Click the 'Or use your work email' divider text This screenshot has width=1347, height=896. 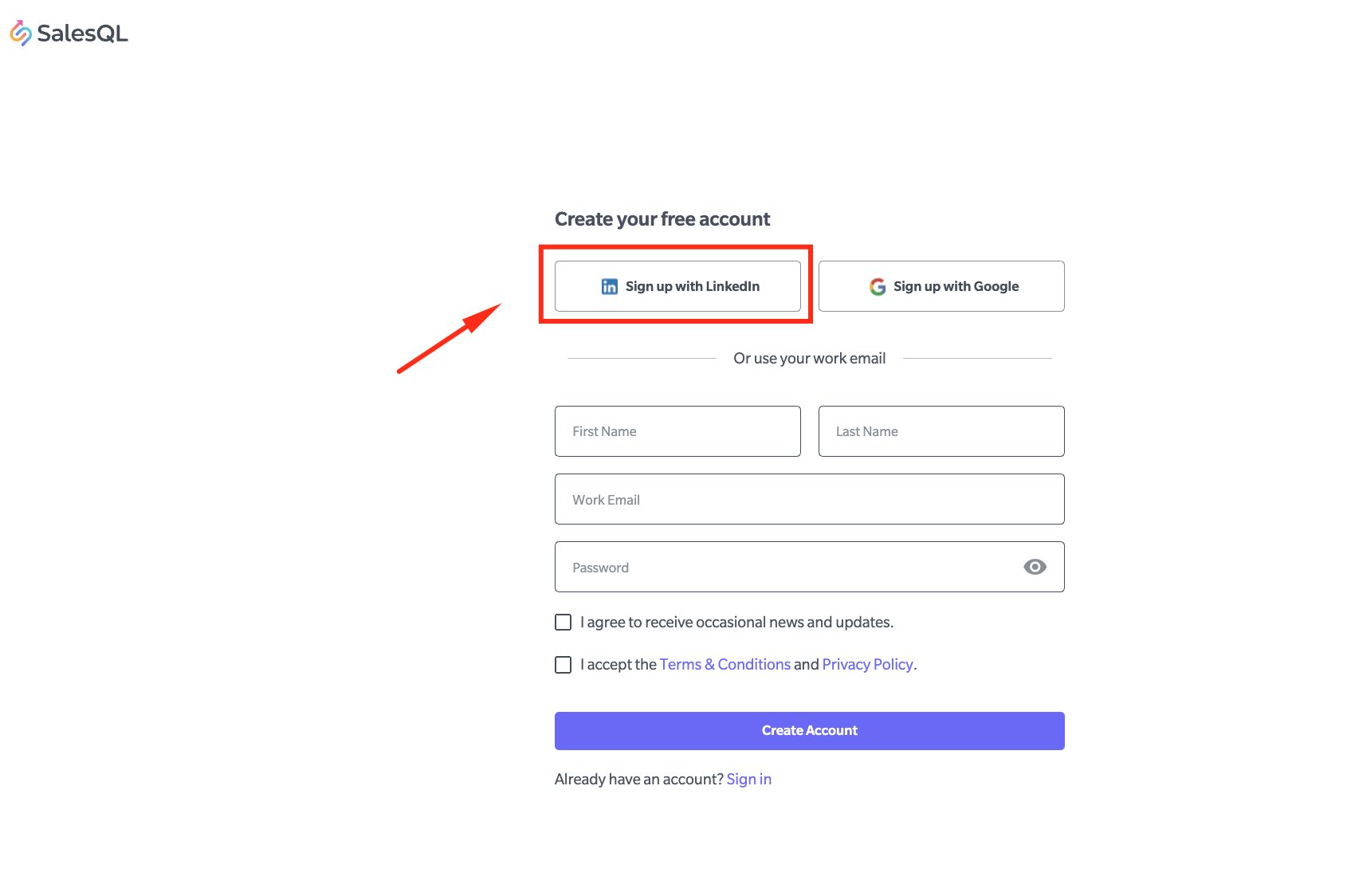810,358
